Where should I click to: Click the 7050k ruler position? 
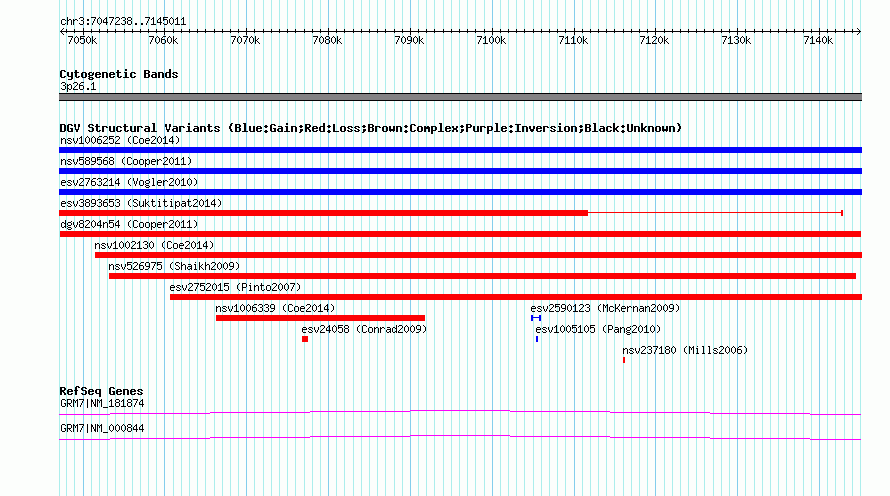pos(82,40)
